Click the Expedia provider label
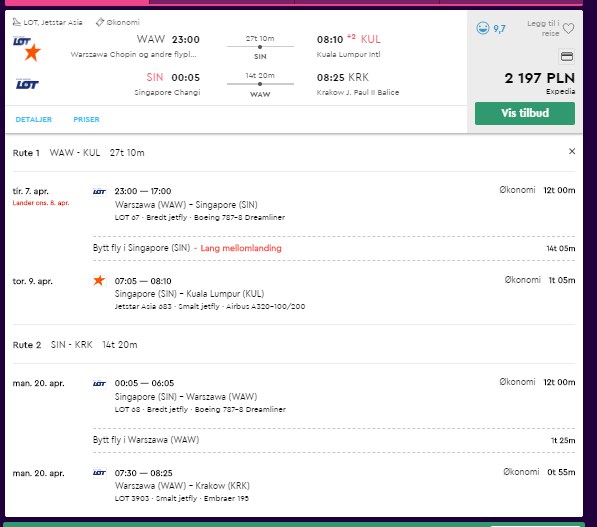This screenshot has height=527, width=597. [x=560, y=91]
